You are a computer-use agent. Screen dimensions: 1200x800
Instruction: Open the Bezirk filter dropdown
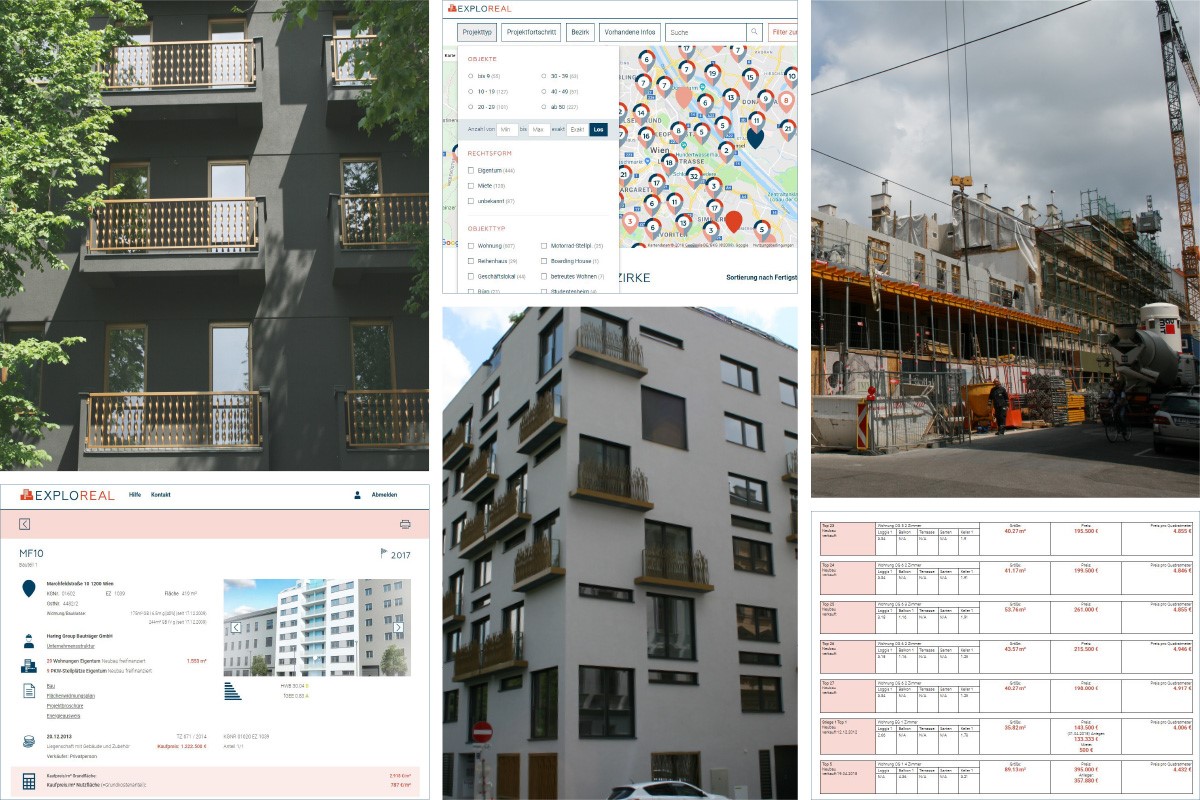[x=580, y=32]
